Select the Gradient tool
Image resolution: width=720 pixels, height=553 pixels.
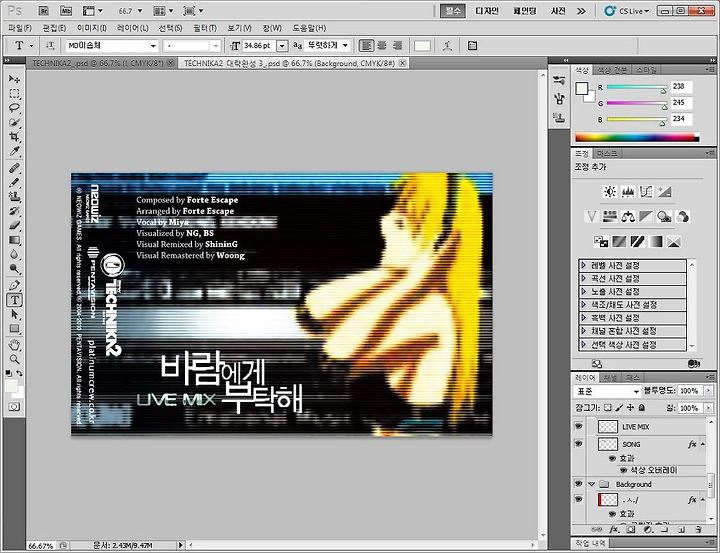click(x=14, y=240)
